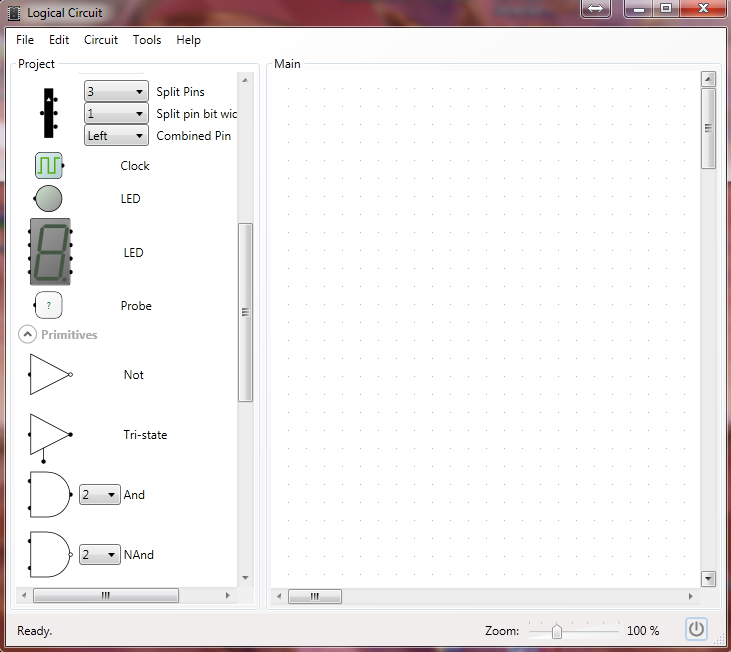Click the Zoom slider thumb
The height and width of the screenshot is (652, 731).
coord(557,631)
